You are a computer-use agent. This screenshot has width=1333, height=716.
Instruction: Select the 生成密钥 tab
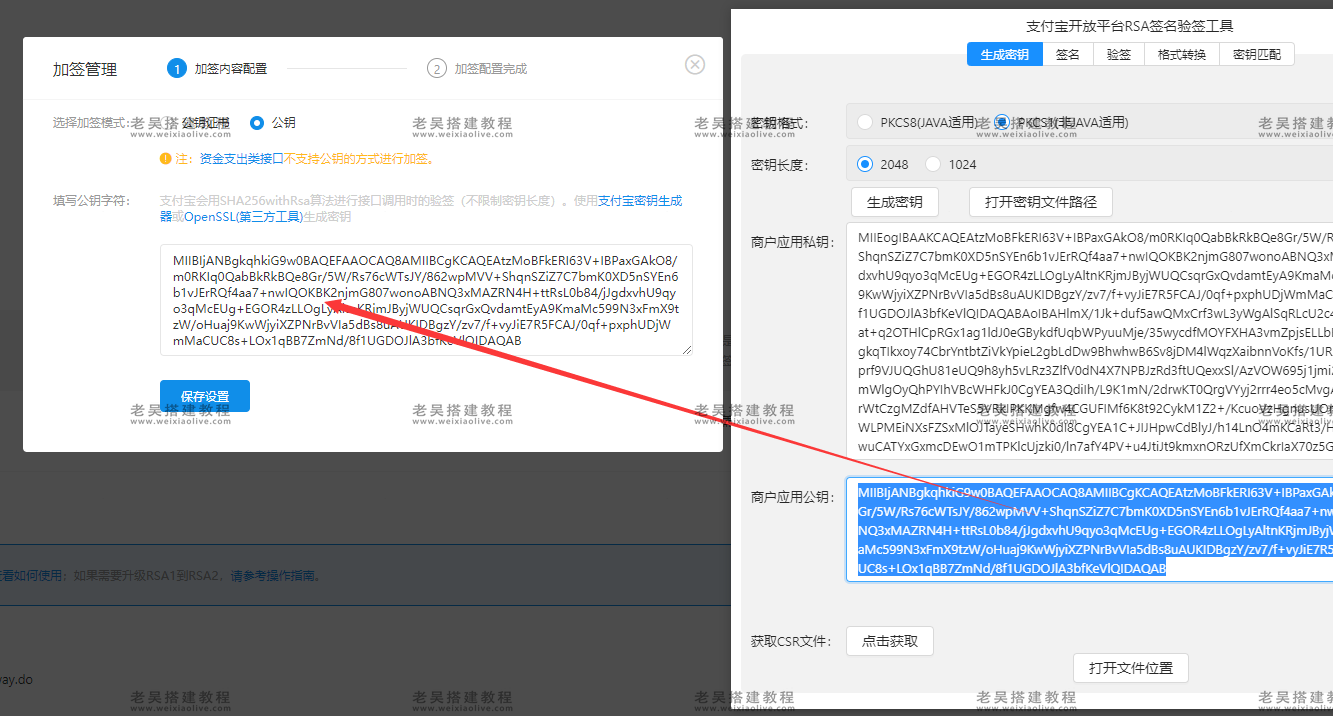click(x=1004, y=54)
